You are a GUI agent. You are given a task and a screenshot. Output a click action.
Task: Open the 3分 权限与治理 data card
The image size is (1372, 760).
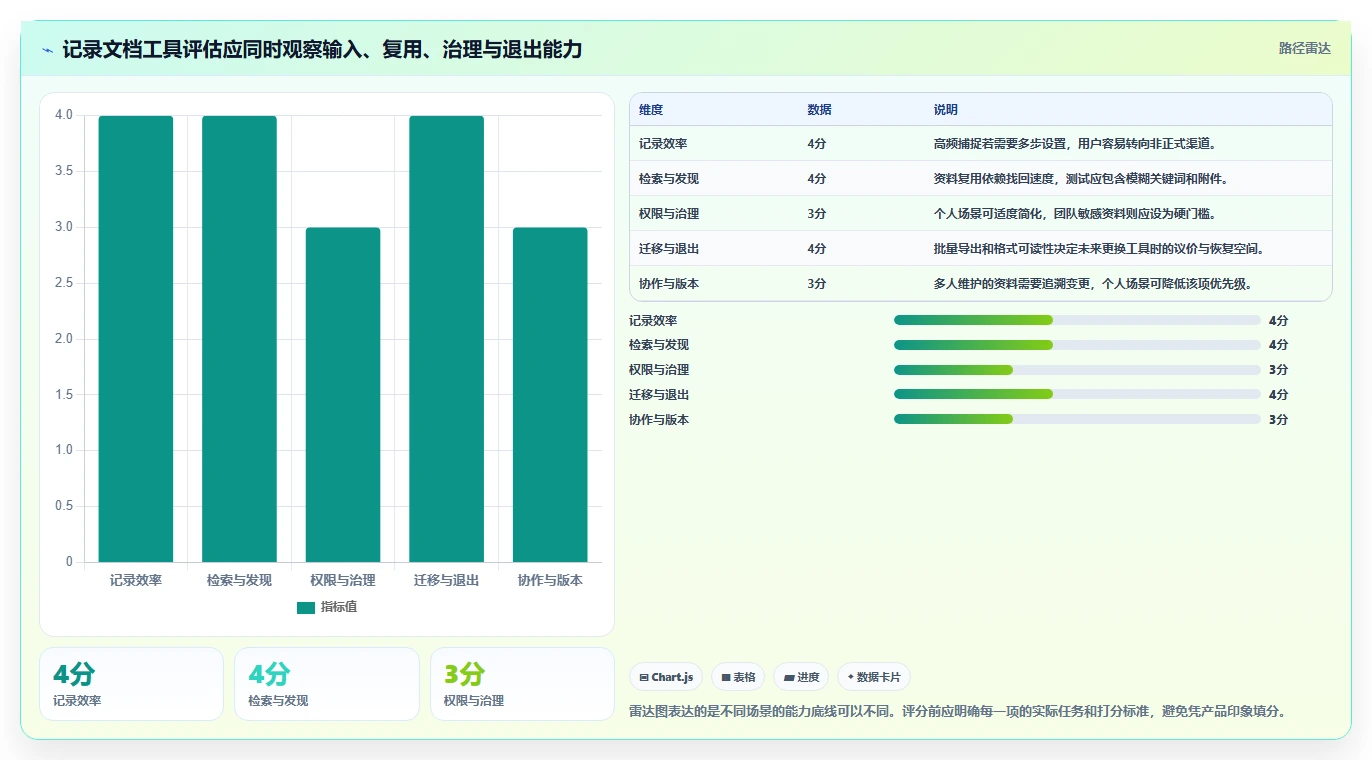click(x=522, y=684)
